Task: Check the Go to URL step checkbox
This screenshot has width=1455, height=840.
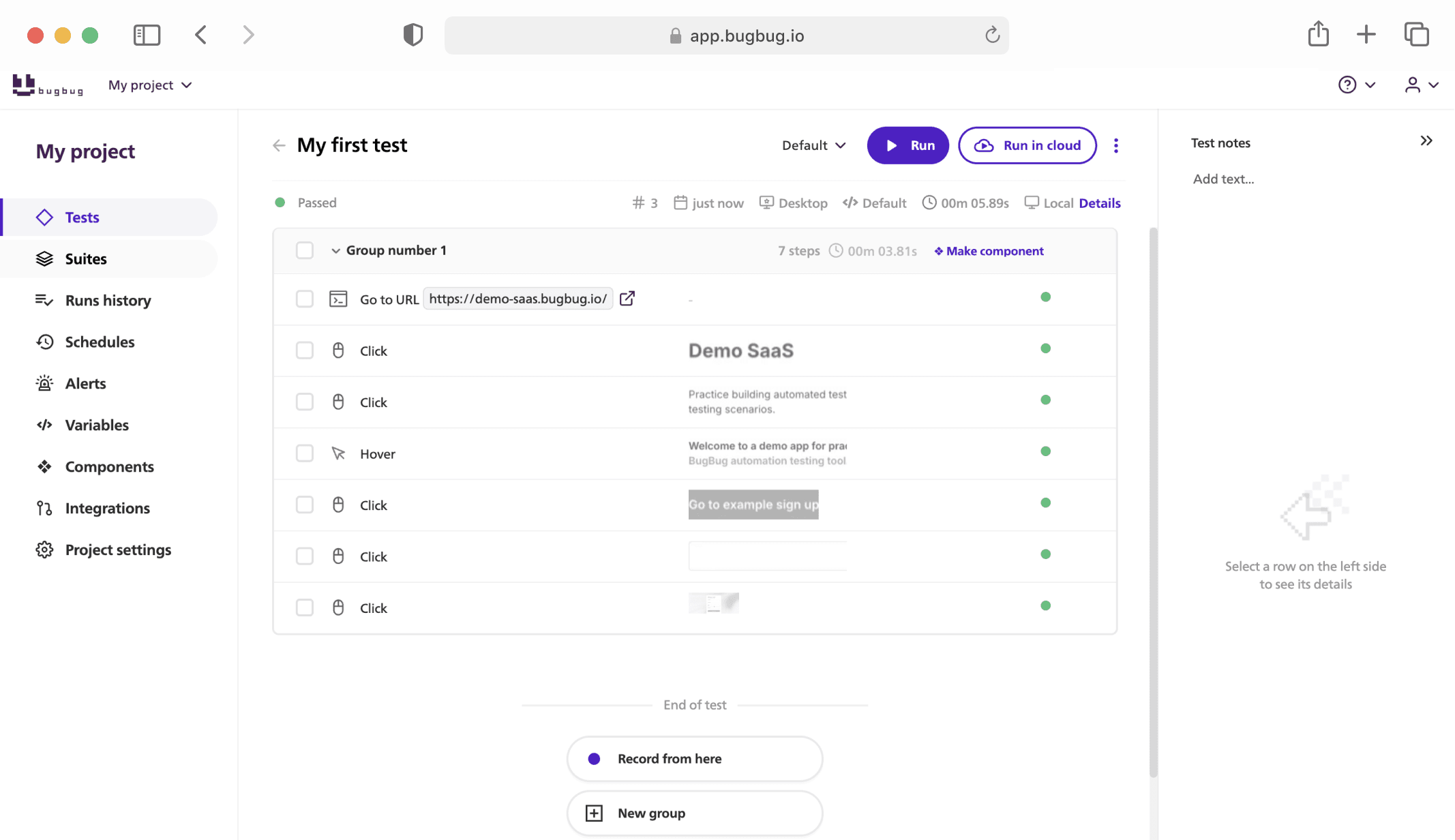Action: tap(305, 299)
